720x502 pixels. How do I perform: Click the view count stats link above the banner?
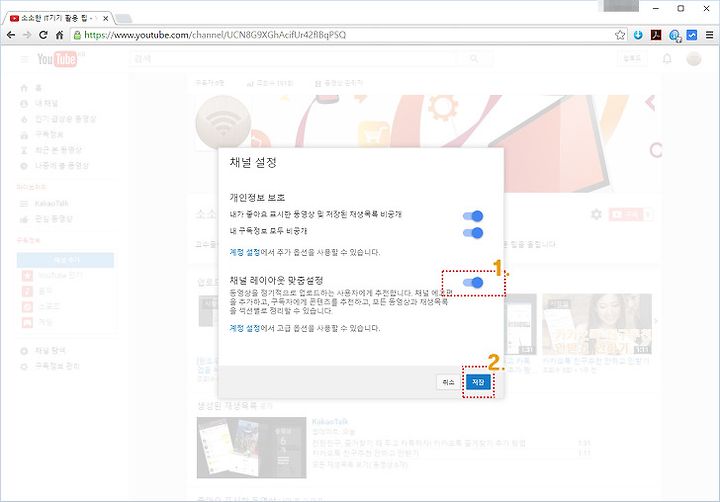click(x=270, y=83)
